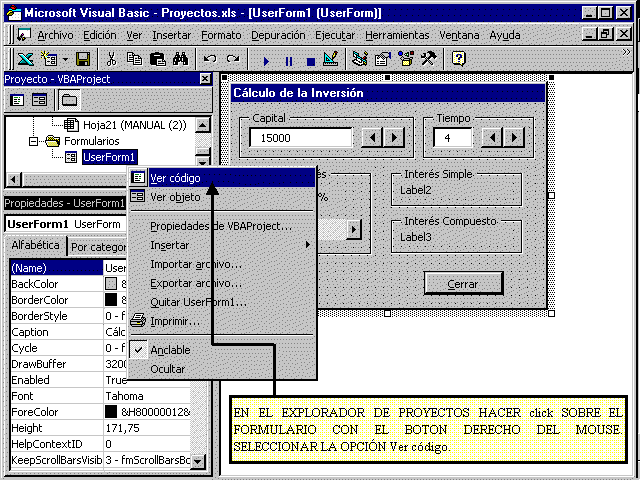640x480 pixels.
Task: Choose Propiedades de VBAProject from context menu
Action: pyautogui.click(x=222, y=226)
